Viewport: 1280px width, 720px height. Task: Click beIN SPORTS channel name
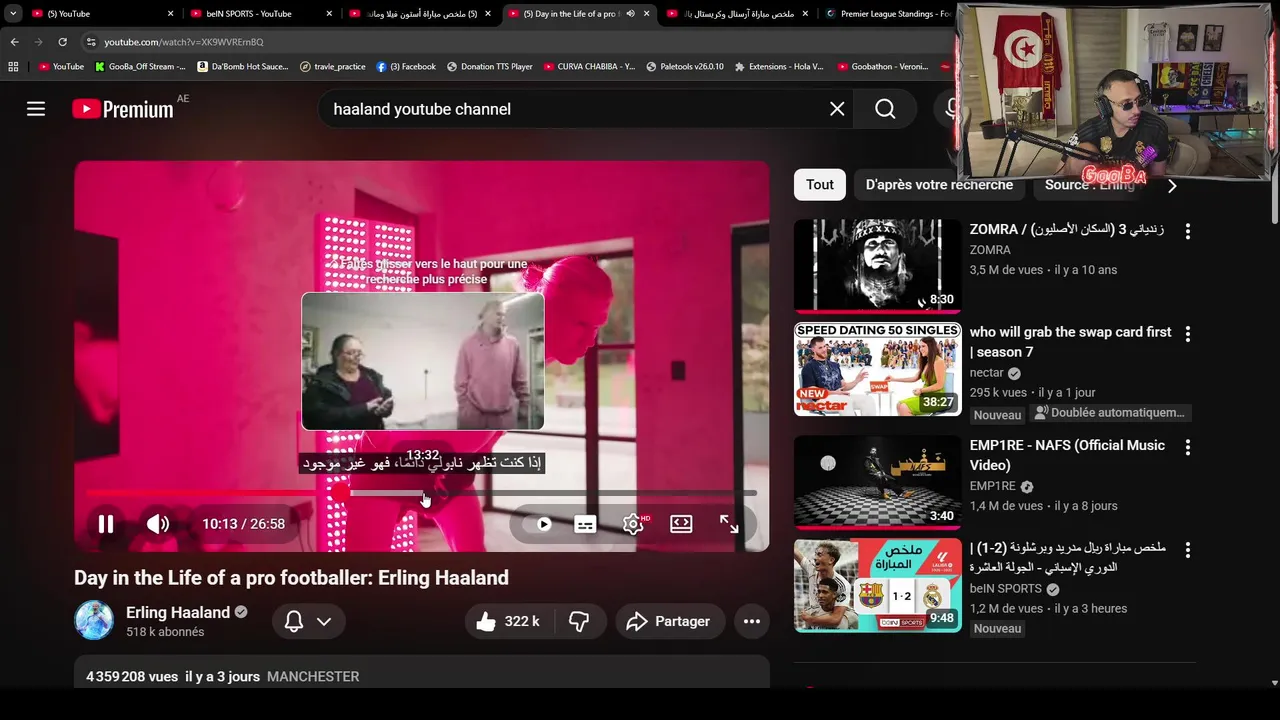(1006, 589)
